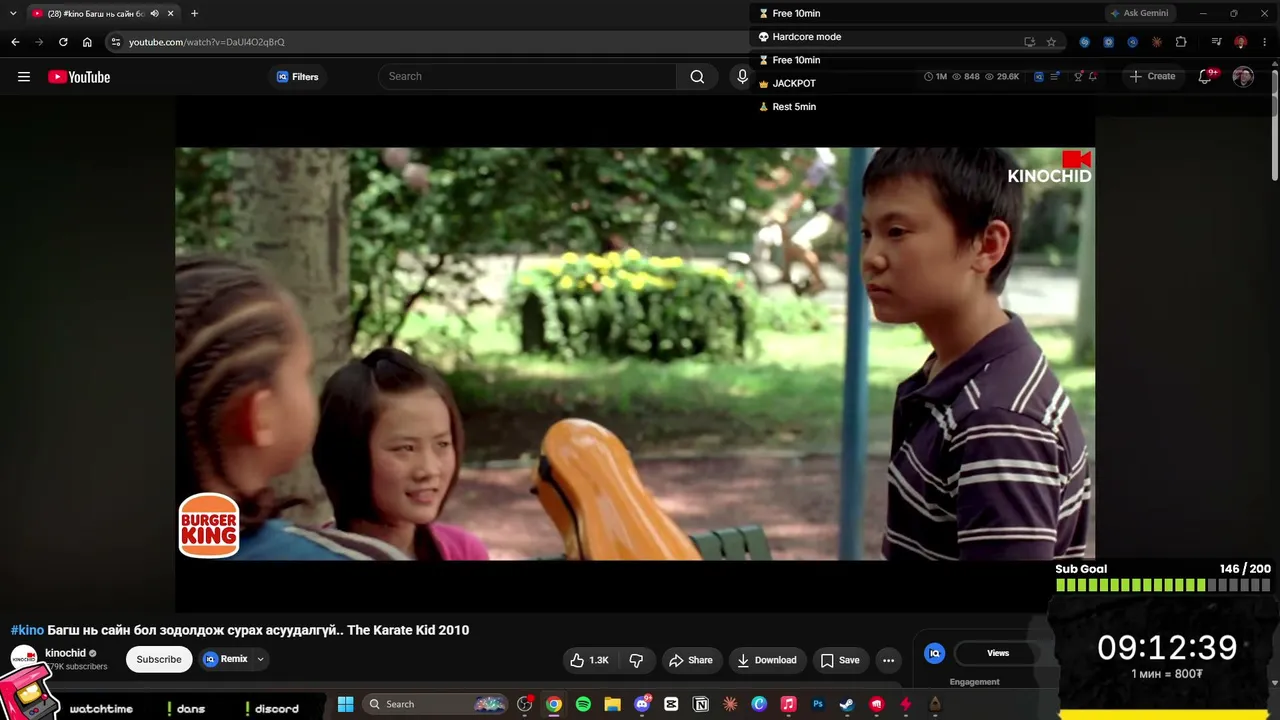The image size is (1280, 720).
Task: Reload the page in Chrome
Action: point(63,42)
